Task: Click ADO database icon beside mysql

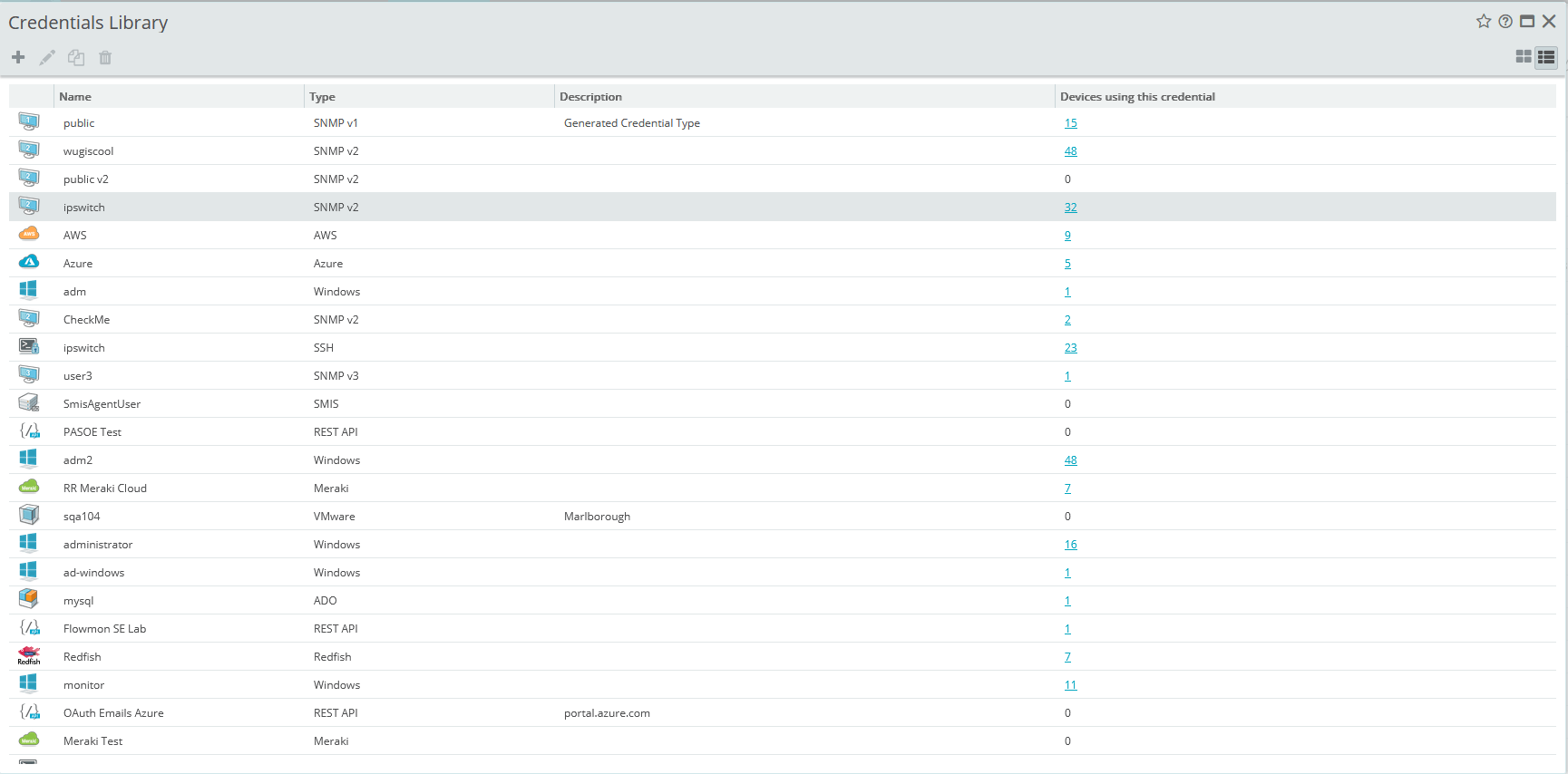Action: click(x=29, y=599)
